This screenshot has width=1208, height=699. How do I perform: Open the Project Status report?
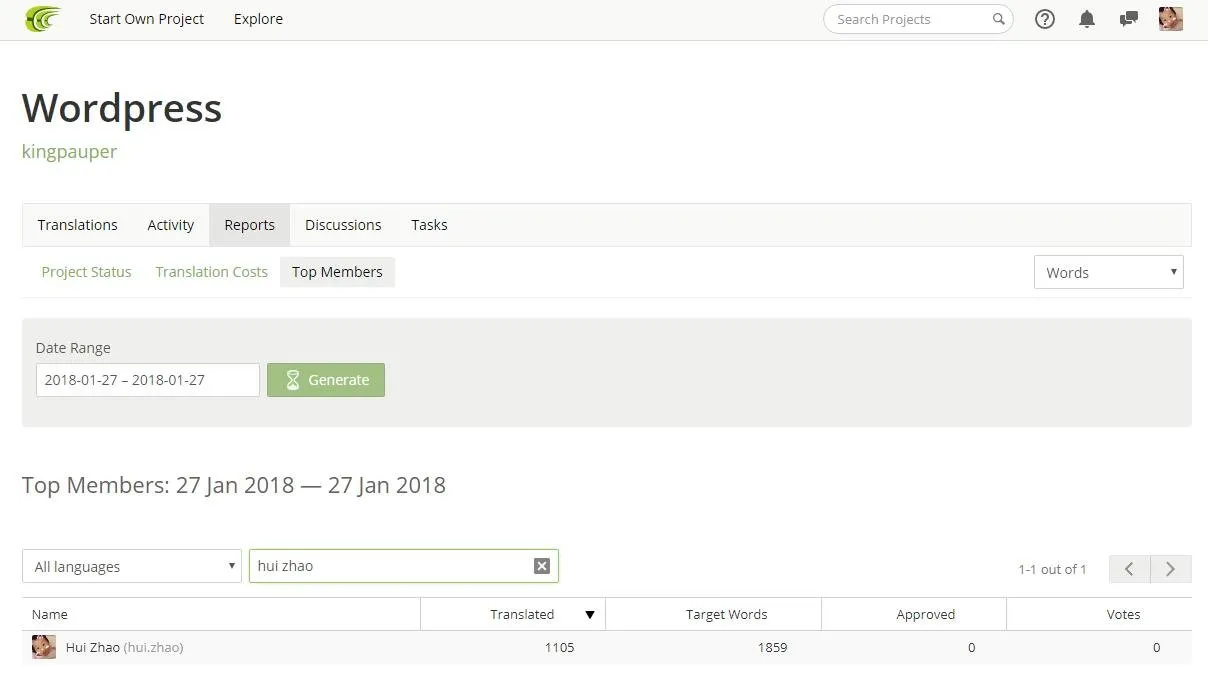(86, 272)
